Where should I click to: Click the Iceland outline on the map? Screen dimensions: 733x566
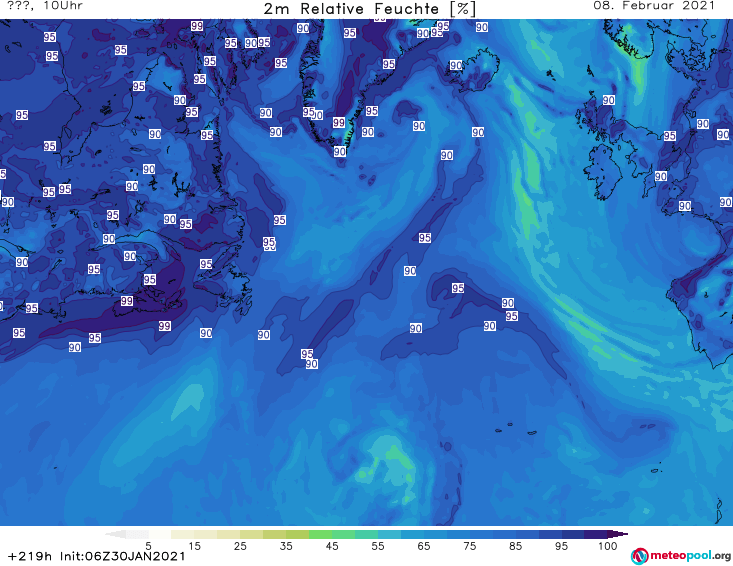pyautogui.click(x=473, y=68)
